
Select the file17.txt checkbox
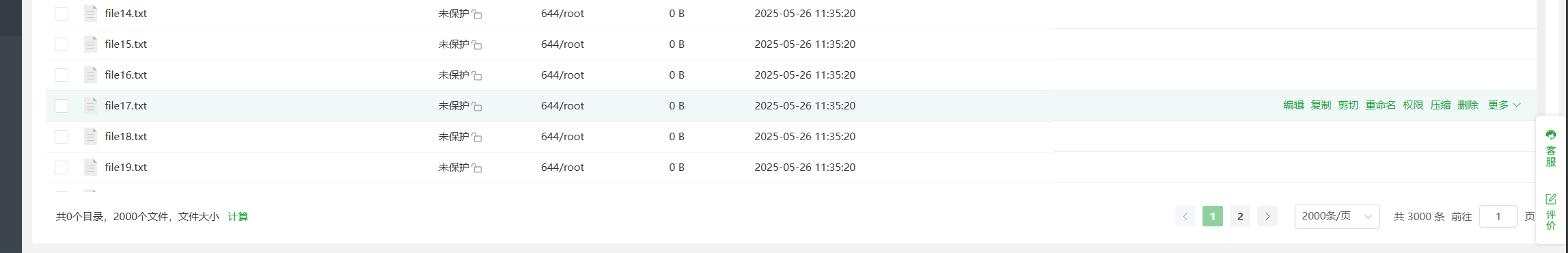click(x=61, y=106)
